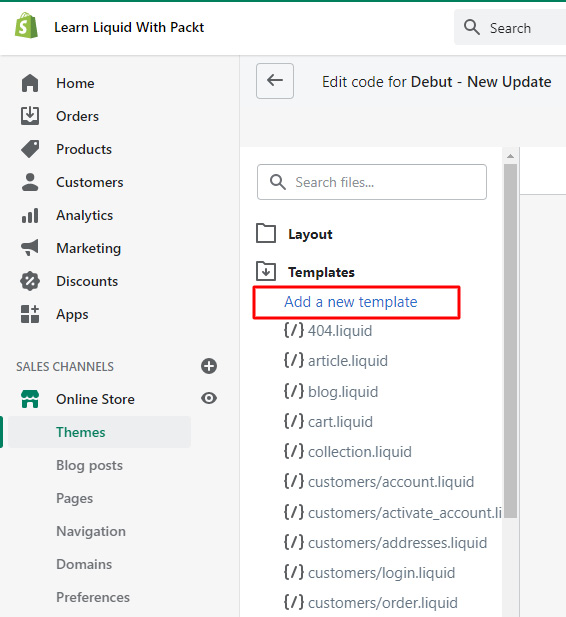The image size is (566, 617).
Task: Go to the Orders page
Action: point(78,116)
